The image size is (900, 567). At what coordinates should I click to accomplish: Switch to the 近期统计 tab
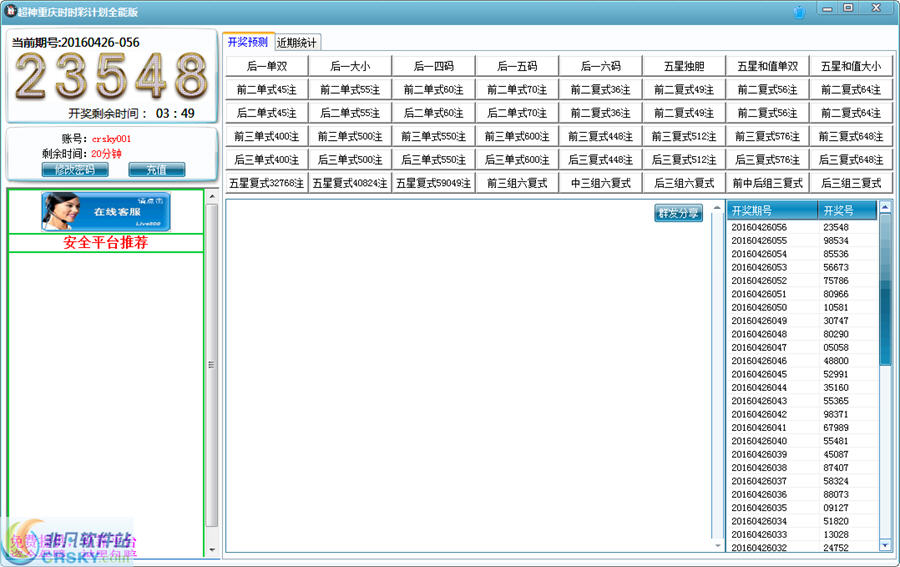tap(297, 42)
